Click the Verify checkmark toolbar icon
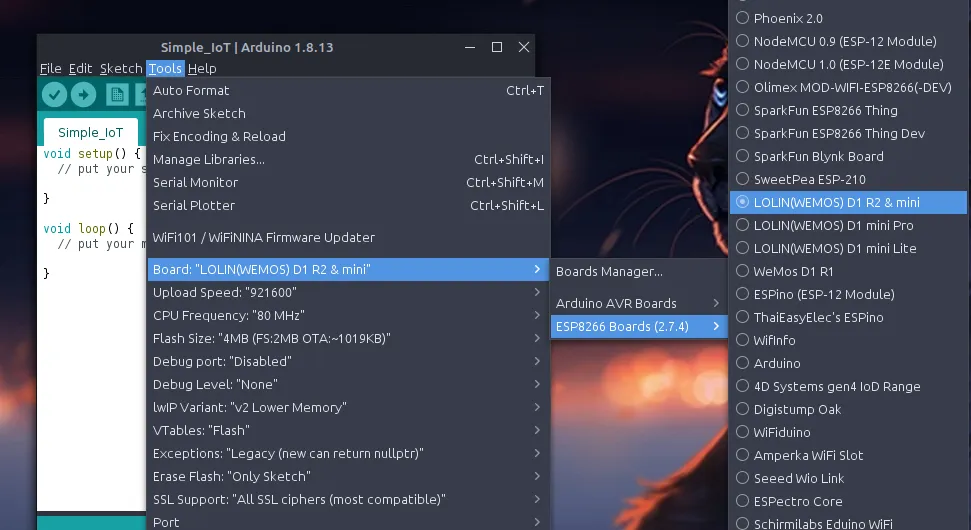971x530 pixels. (54, 95)
